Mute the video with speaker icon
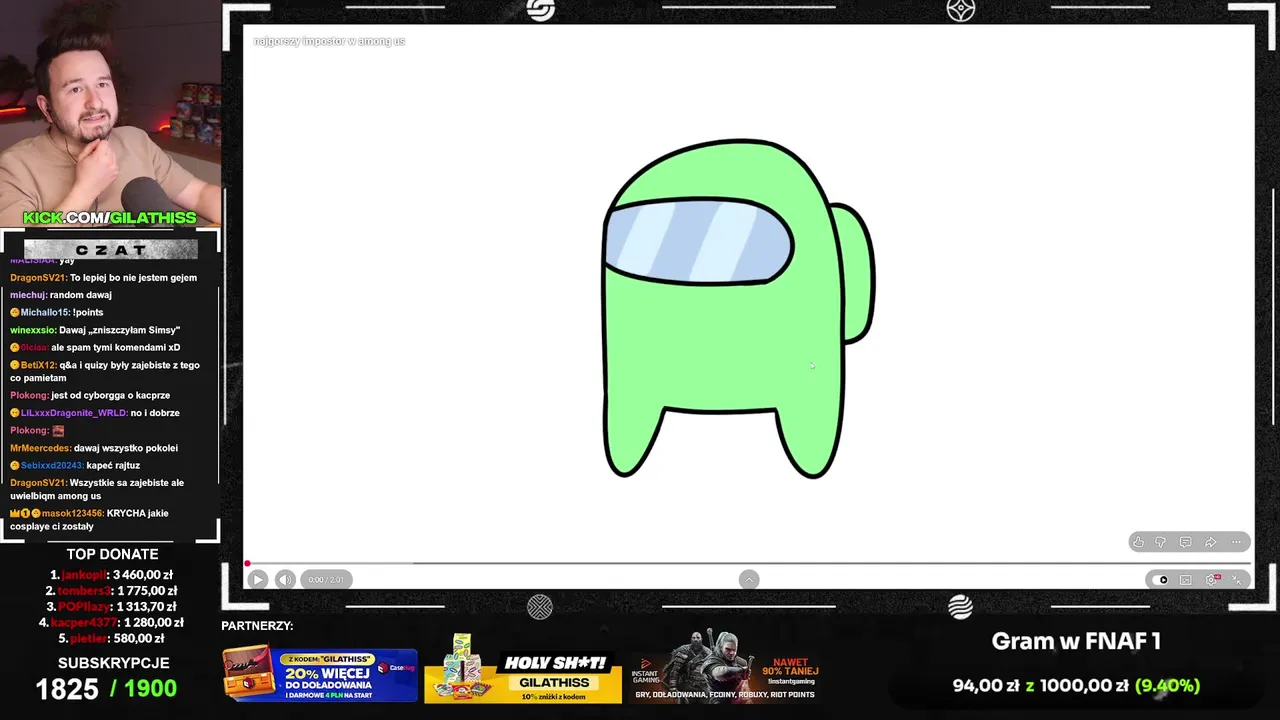This screenshot has height=720, width=1280. (285, 579)
